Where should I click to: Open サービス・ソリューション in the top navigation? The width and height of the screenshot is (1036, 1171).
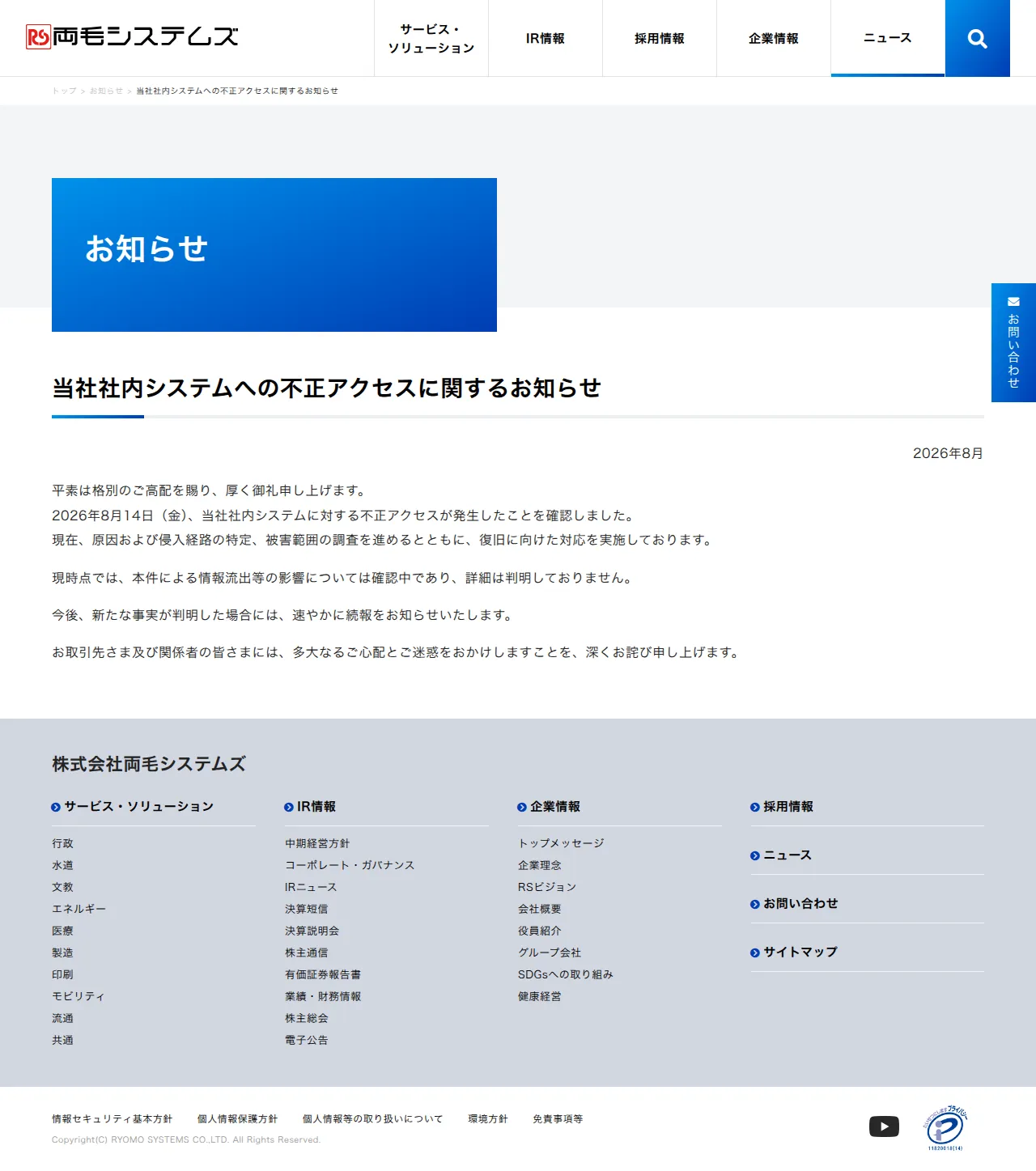[431, 38]
